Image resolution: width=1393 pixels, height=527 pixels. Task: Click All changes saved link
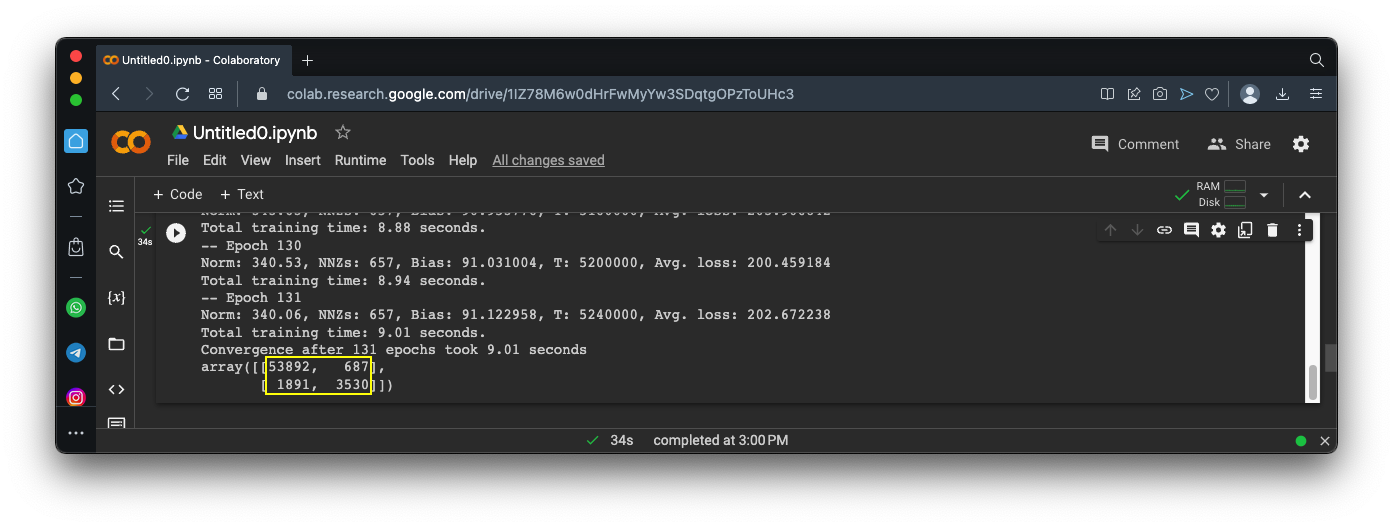548,160
